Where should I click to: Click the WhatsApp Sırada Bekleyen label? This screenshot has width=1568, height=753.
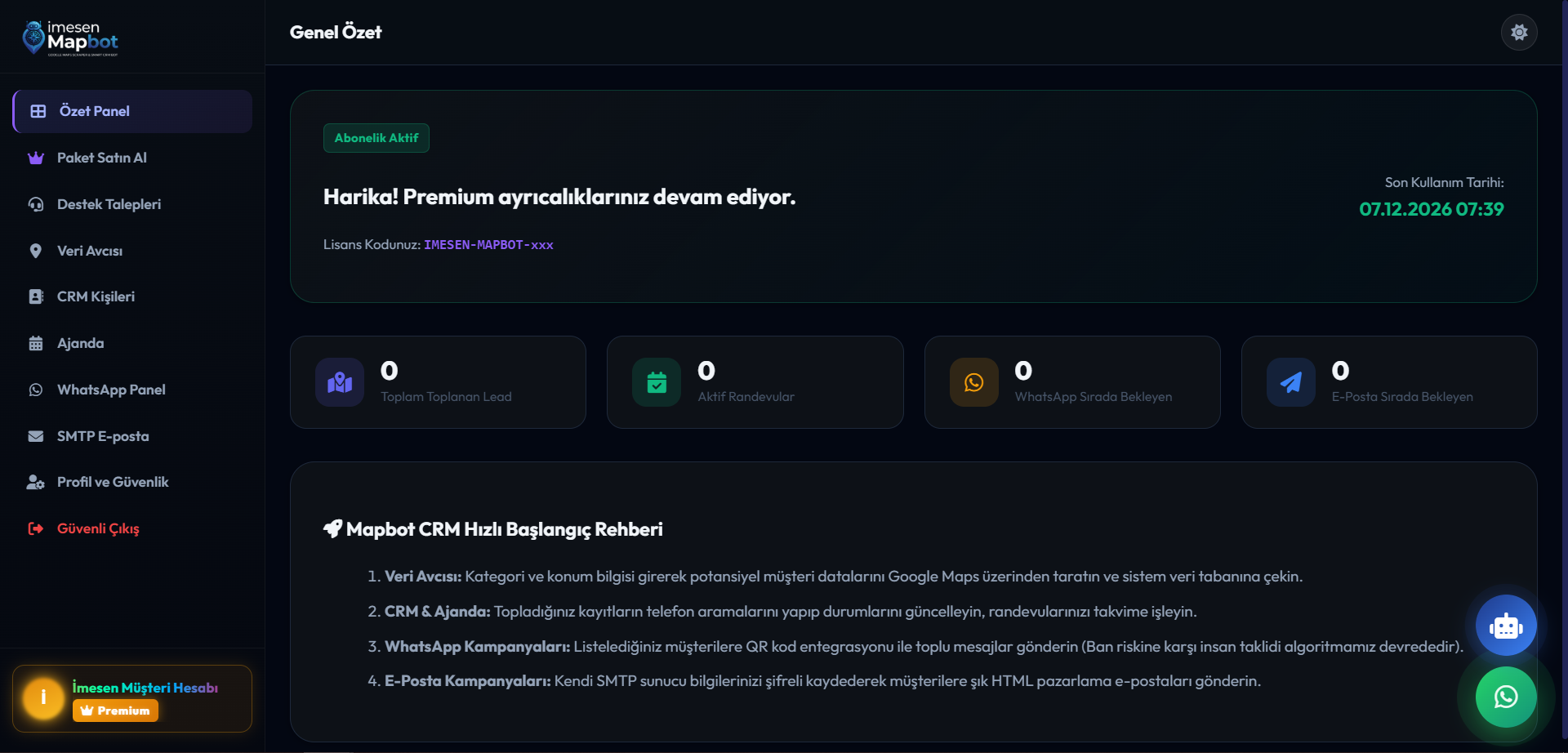click(x=1094, y=397)
